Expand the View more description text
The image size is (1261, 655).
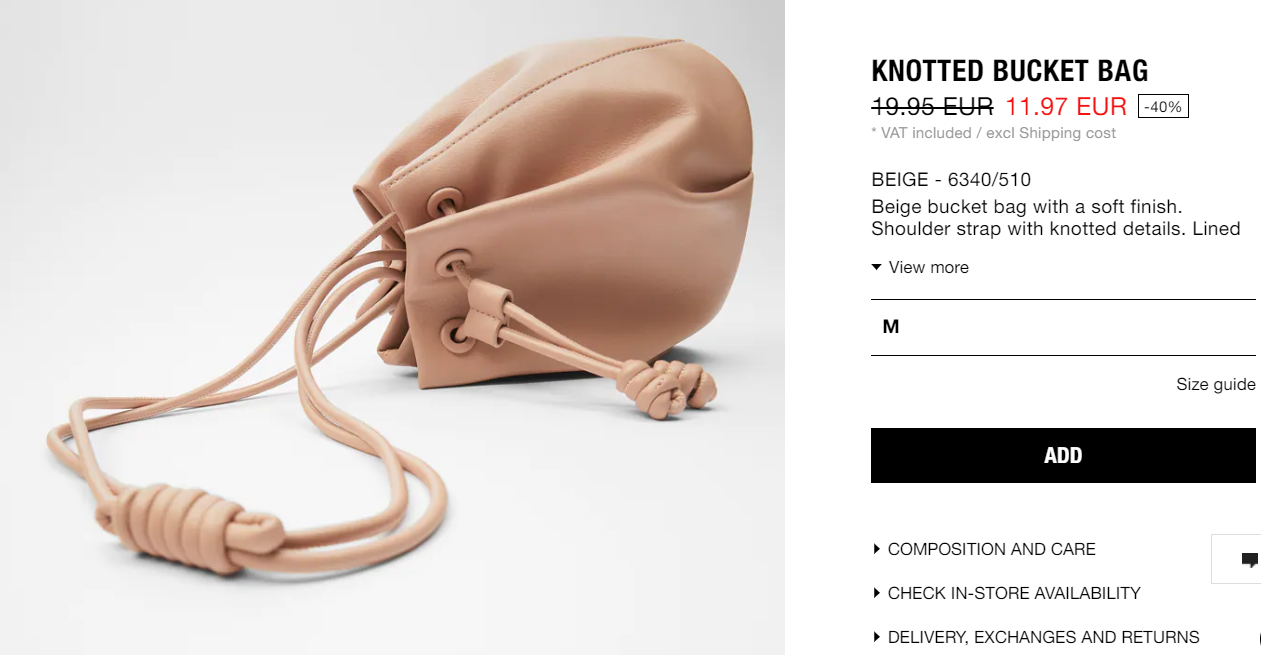click(x=928, y=267)
